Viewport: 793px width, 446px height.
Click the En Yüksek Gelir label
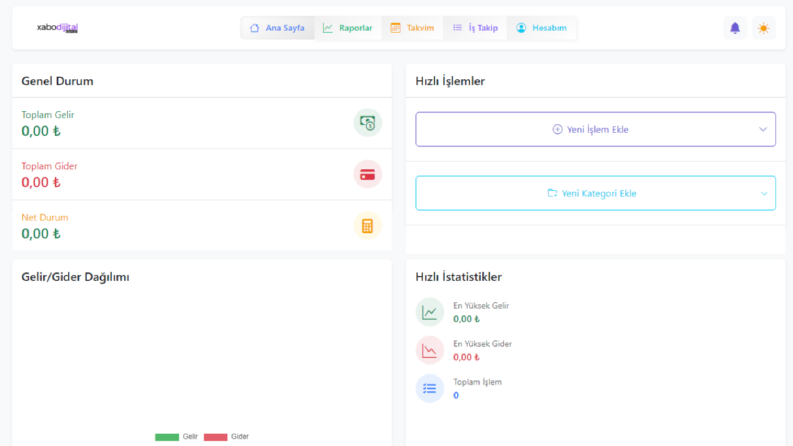click(x=481, y=305)
